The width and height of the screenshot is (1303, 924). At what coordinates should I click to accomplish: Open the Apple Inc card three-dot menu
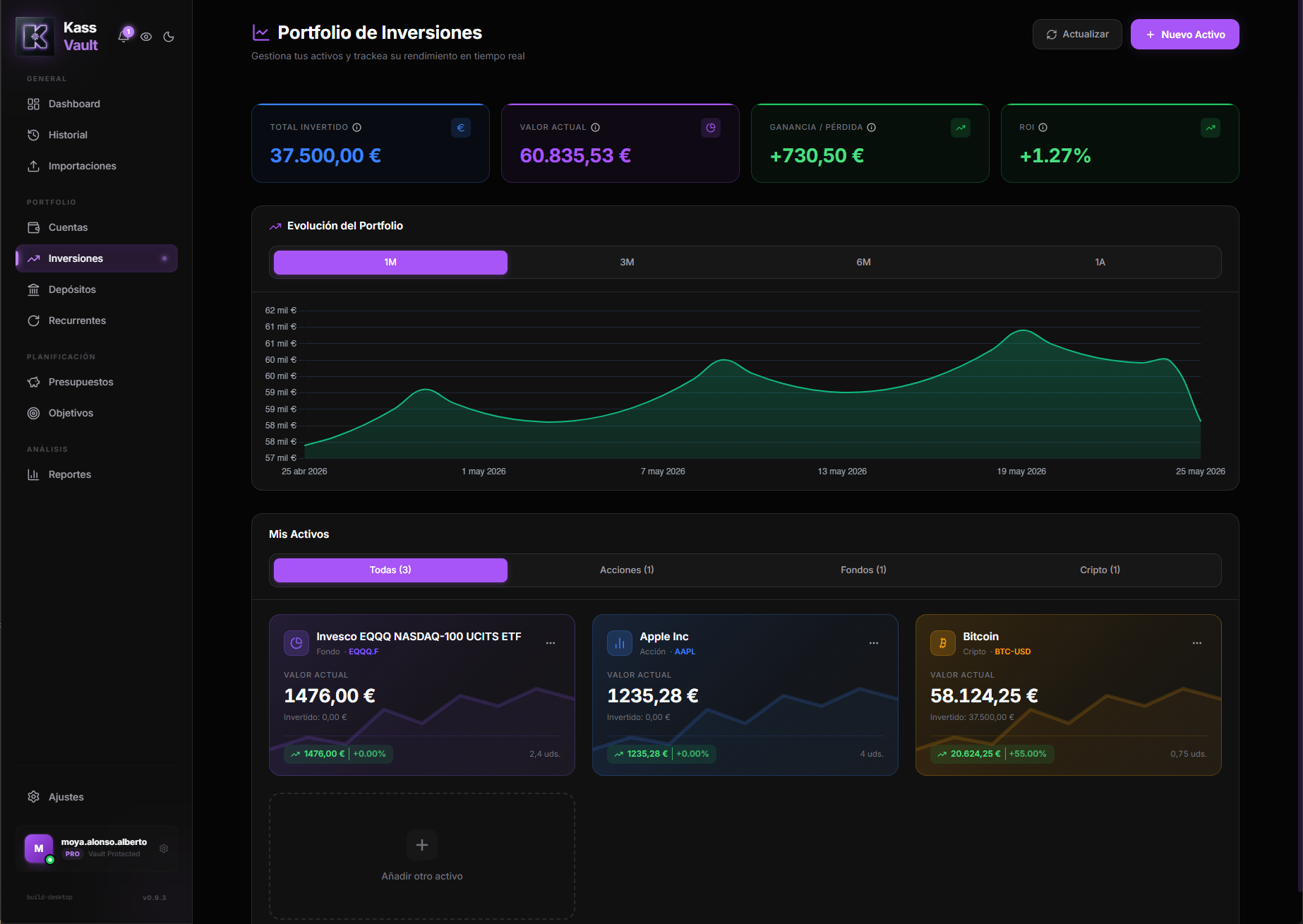874,643
